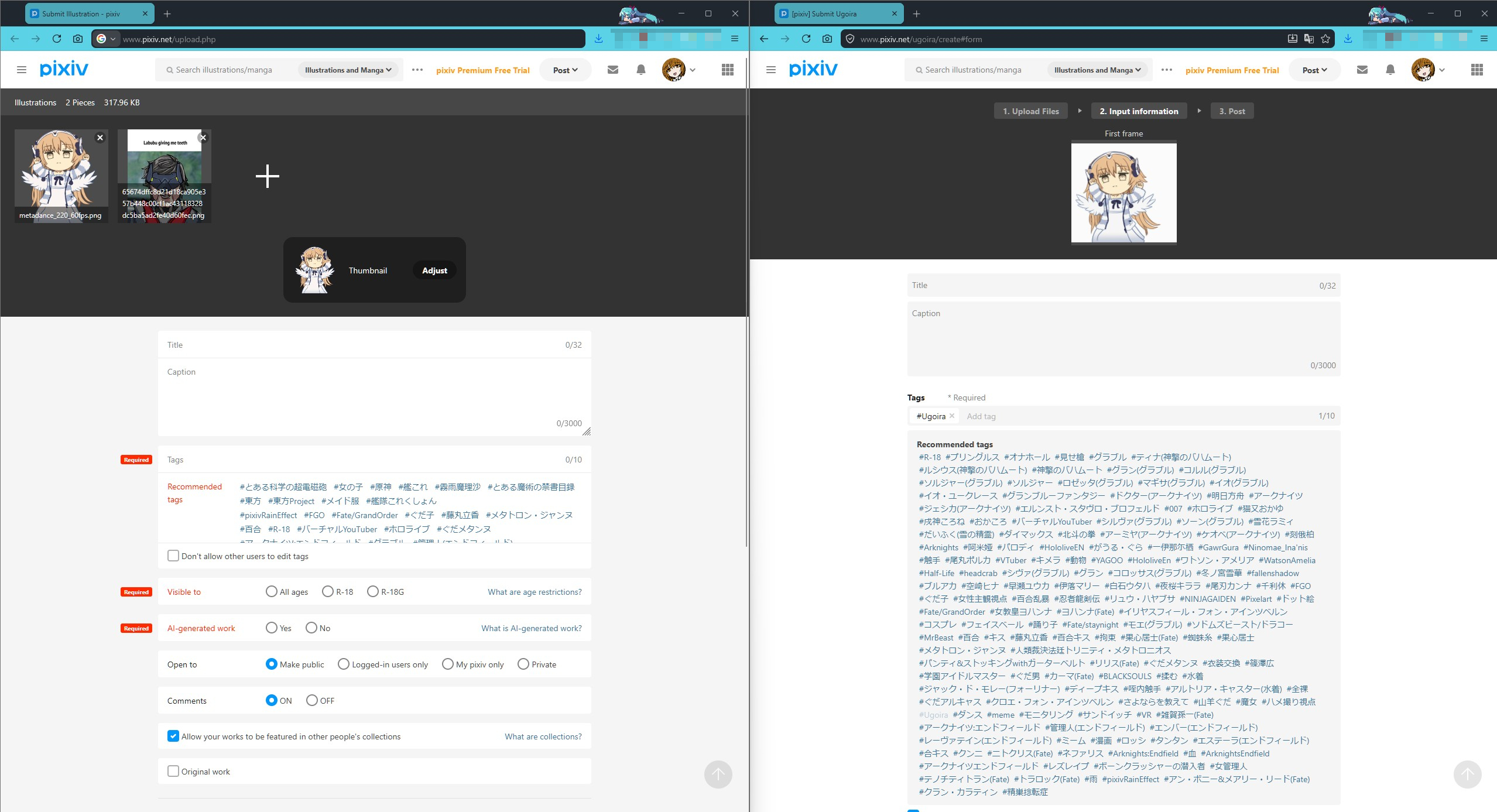The image size is (1497, 812).
Task: Check Don't allow other users to edit tags
Action: (173, 556)
